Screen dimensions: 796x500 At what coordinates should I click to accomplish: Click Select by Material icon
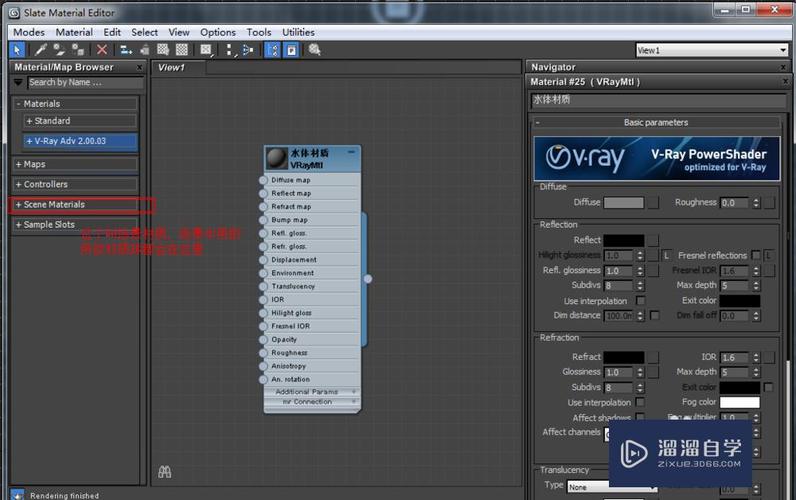pos(315,50)
